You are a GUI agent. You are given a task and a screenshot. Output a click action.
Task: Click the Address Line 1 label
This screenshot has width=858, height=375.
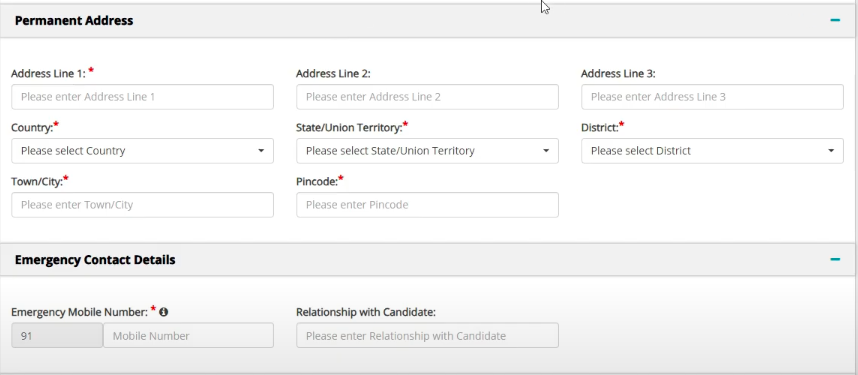point(48,73)
